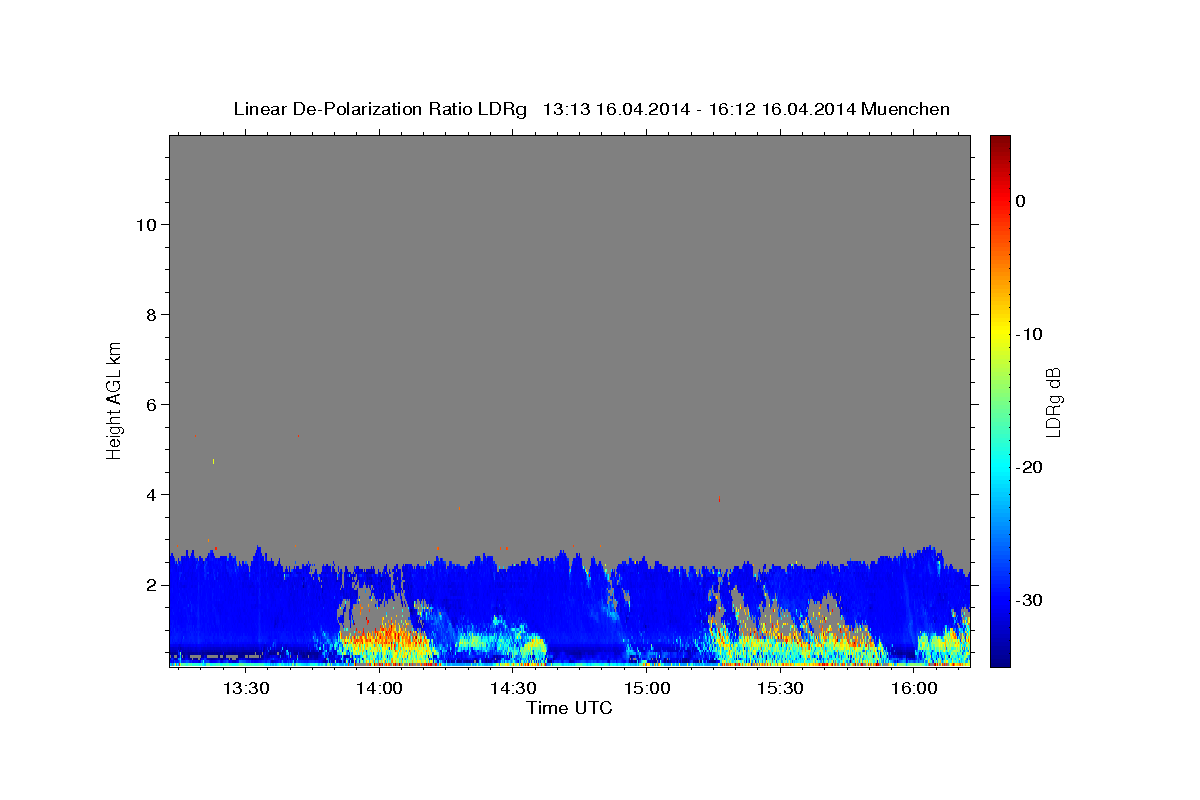Screen dimensions: 1200x800
Task: Click the "-20" colorbar tick label
Action: (1030, 467)
